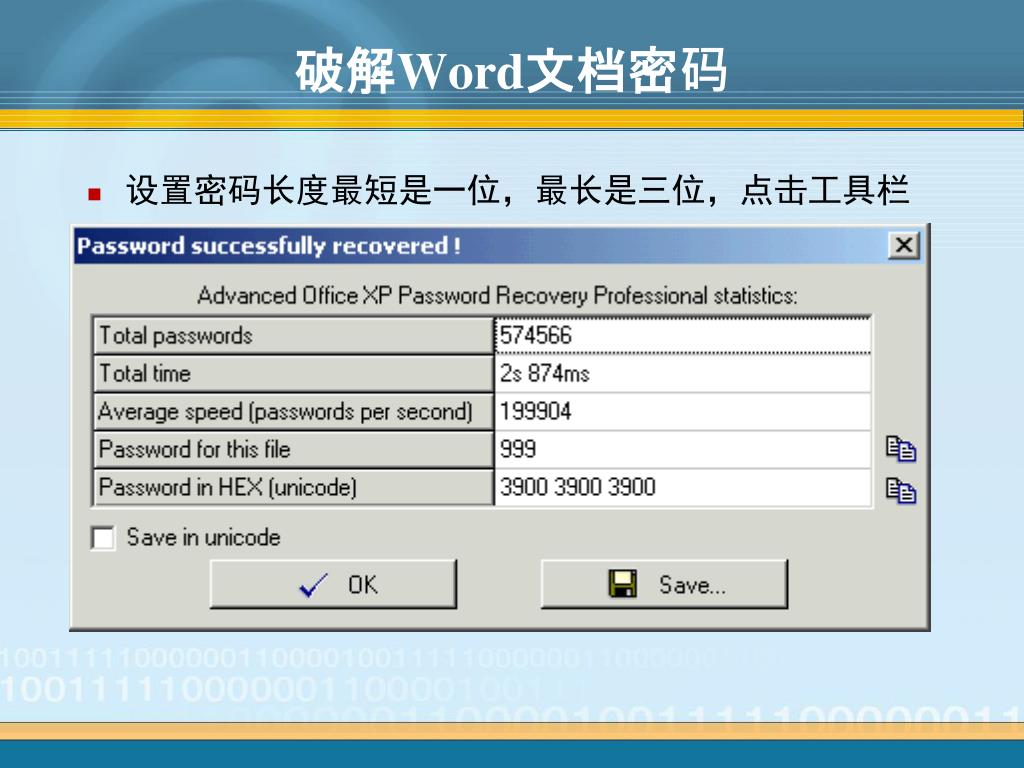Screen dimensions: 1024x768
Task: Close the Password successfully recovered dialog
Action: [904, 246]
